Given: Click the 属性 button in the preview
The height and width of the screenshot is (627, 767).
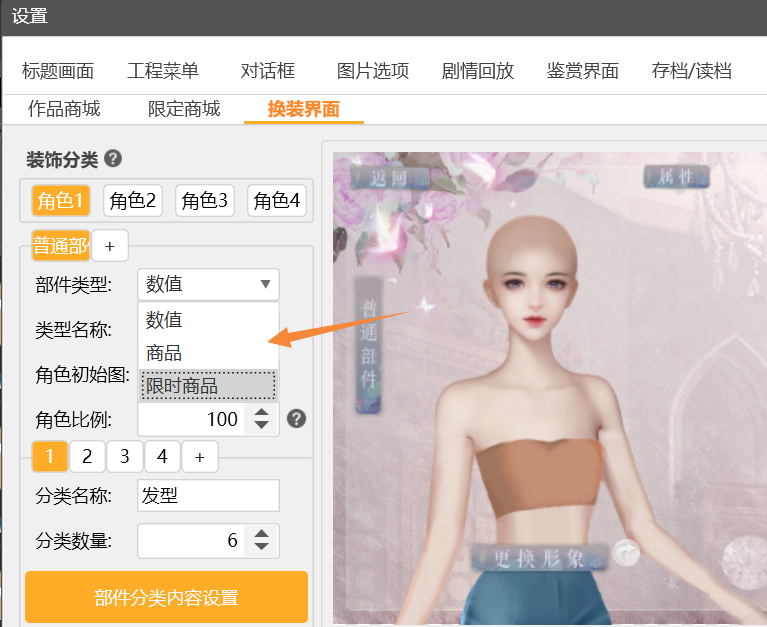Looking at the screenshot, I should 676,177.
